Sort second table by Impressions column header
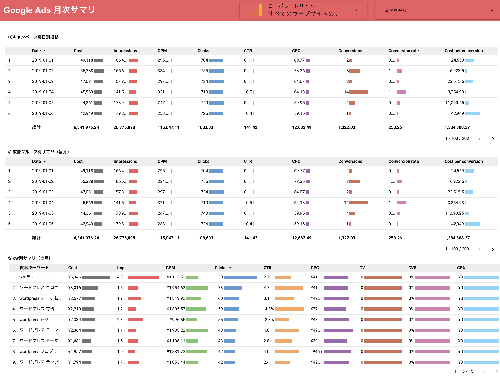The image size is (500, 380). click(x=125, y=161)
